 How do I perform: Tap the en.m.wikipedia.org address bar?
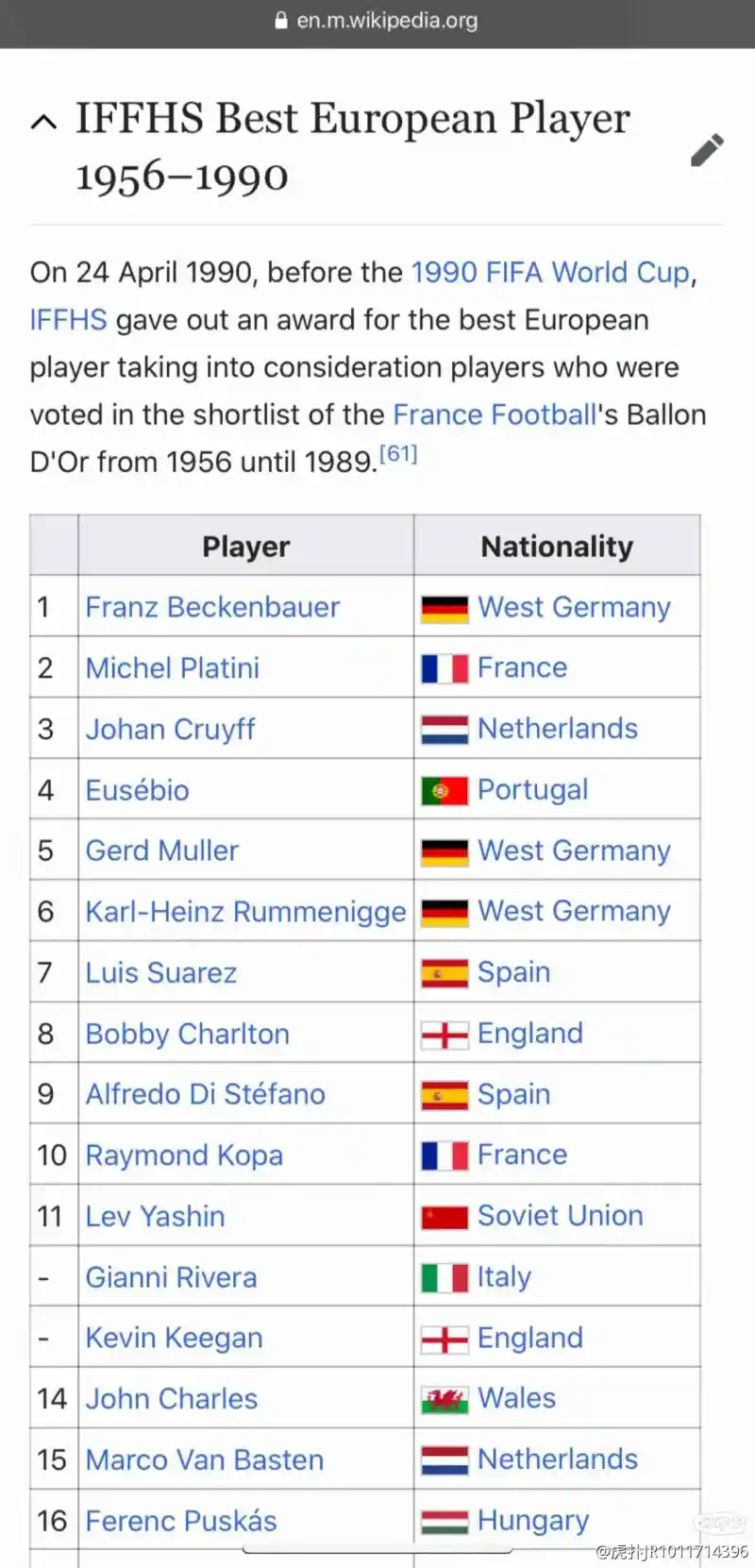pos(377,21)
